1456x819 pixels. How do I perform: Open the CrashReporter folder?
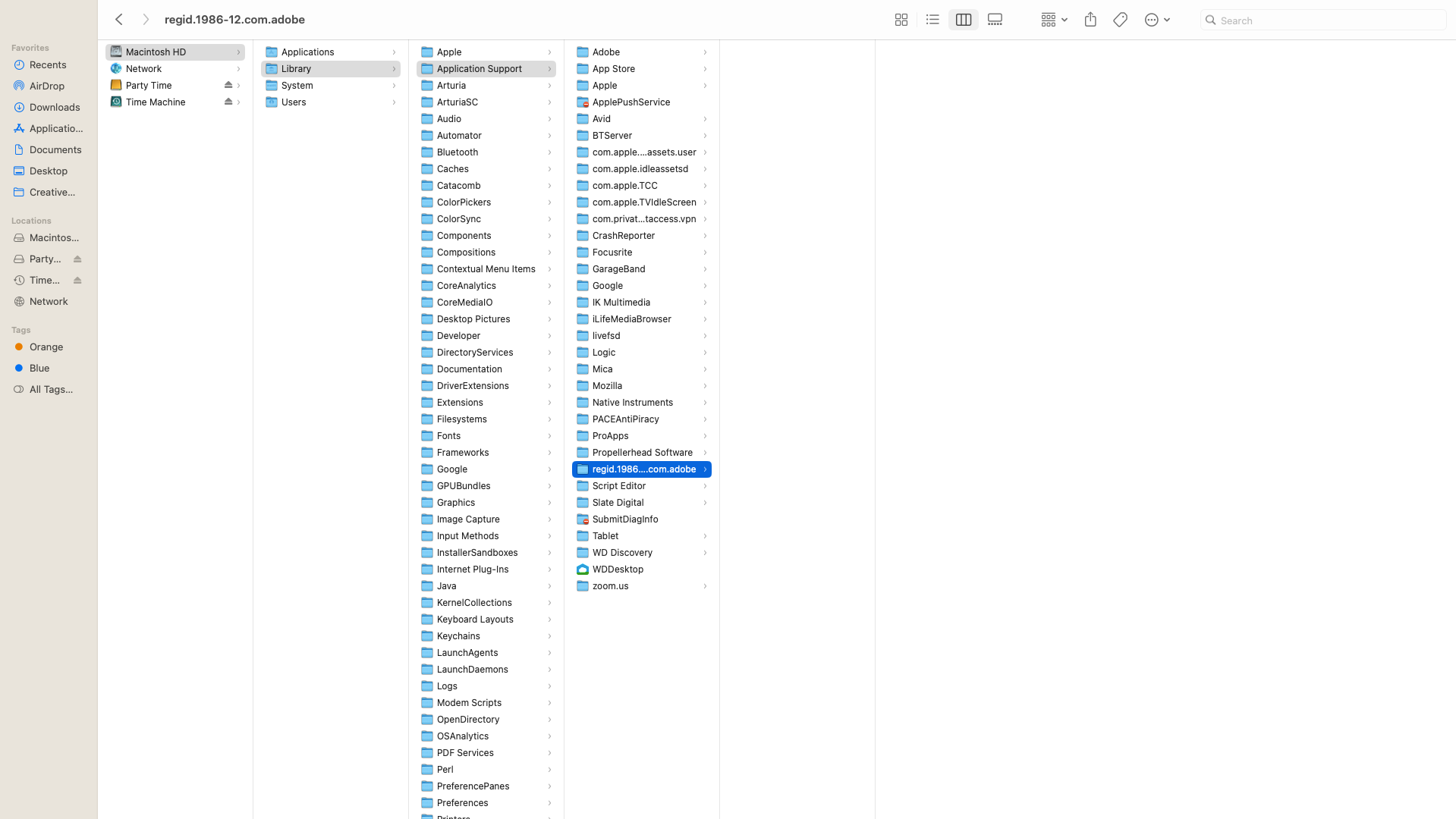tap(642, 236)
